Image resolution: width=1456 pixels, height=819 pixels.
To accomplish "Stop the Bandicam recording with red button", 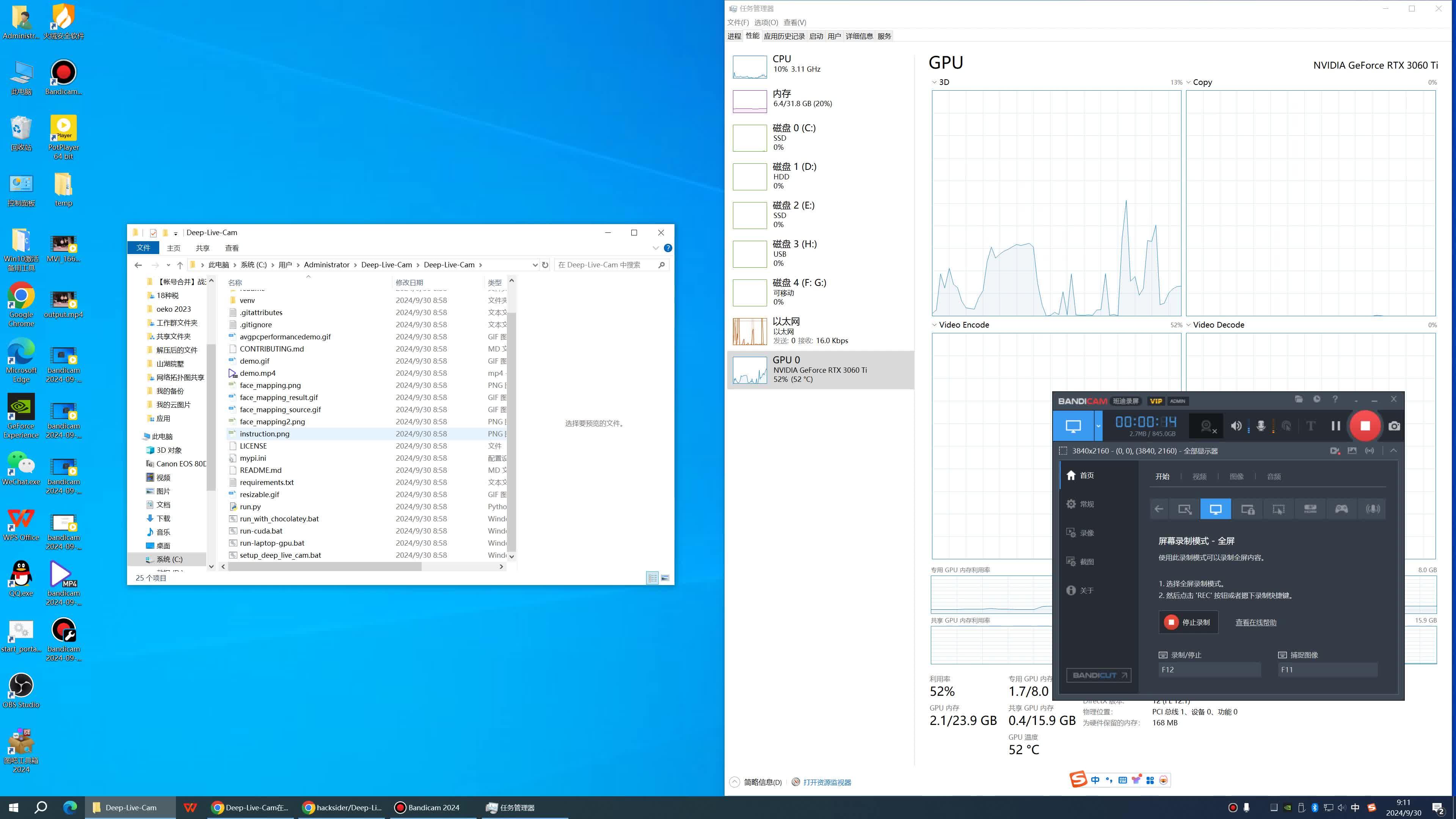I will (1365, 425).
